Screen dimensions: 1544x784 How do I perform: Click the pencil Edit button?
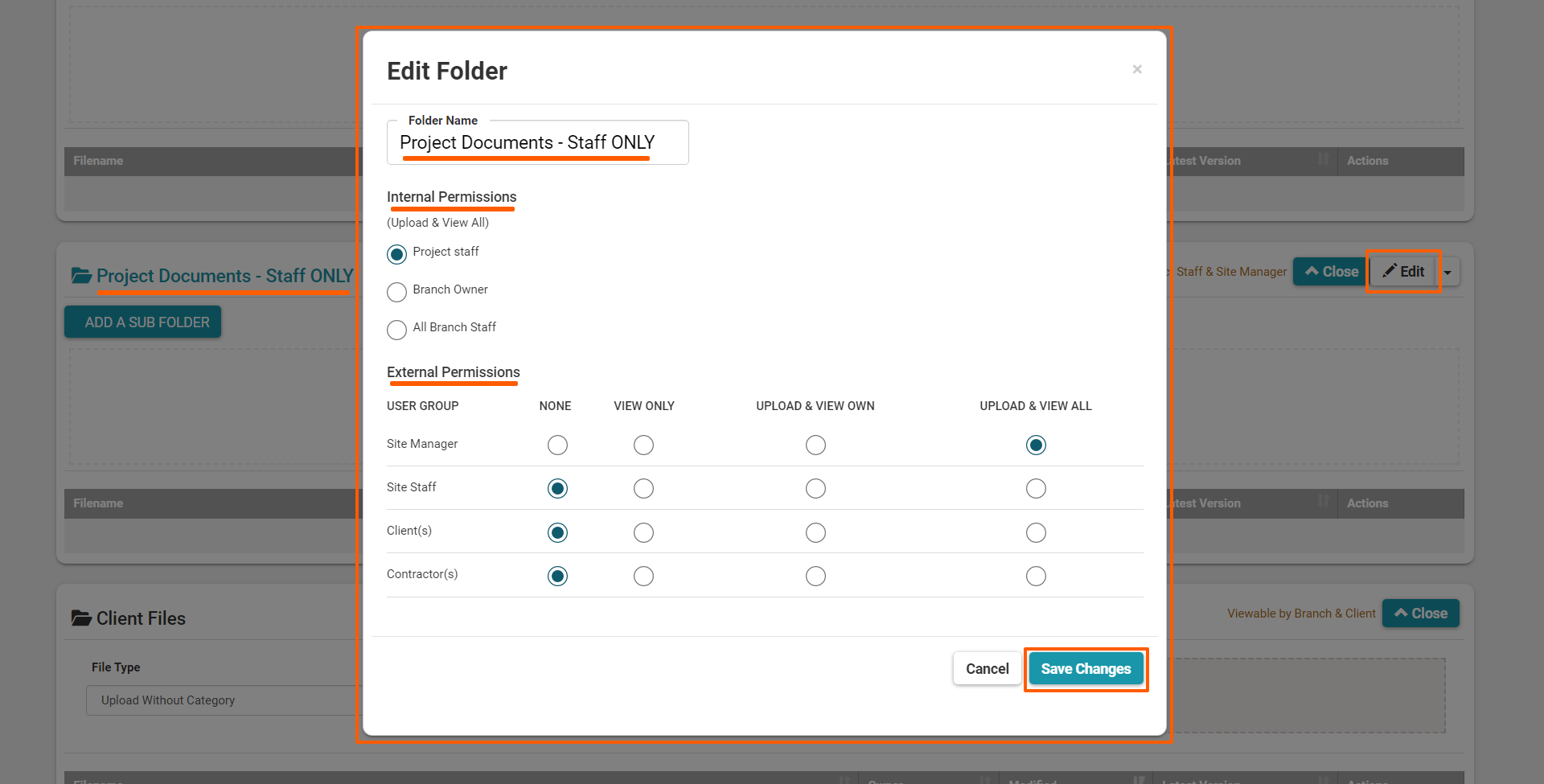[1403, 272]
